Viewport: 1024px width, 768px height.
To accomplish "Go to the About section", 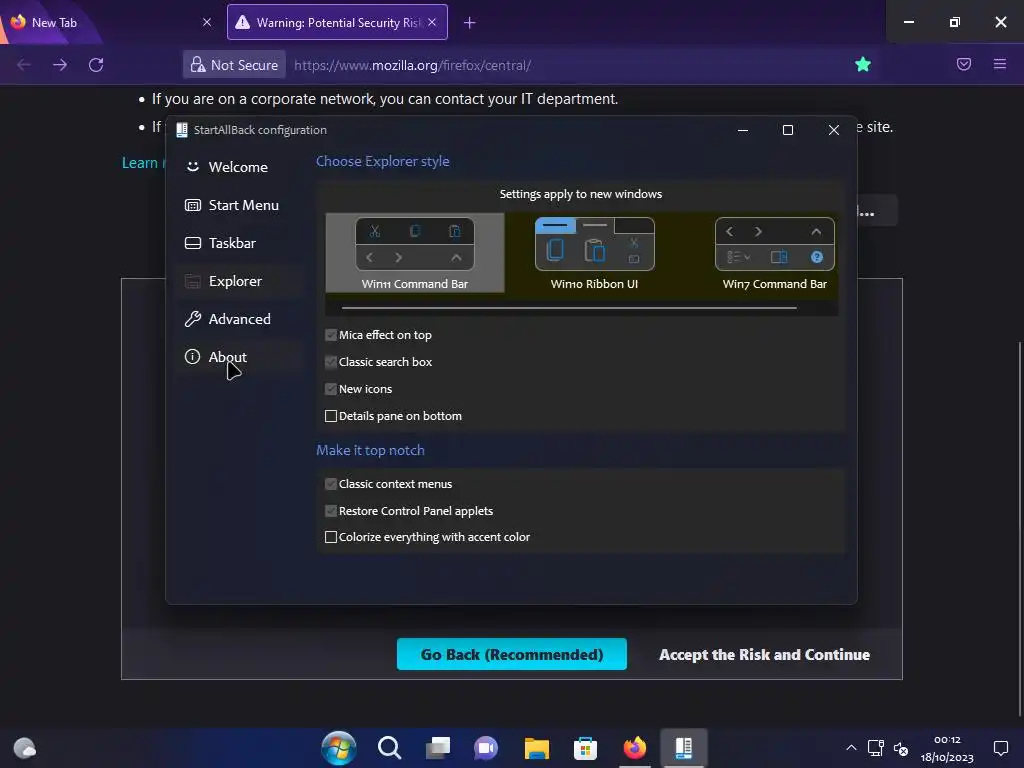I will 238,357.
